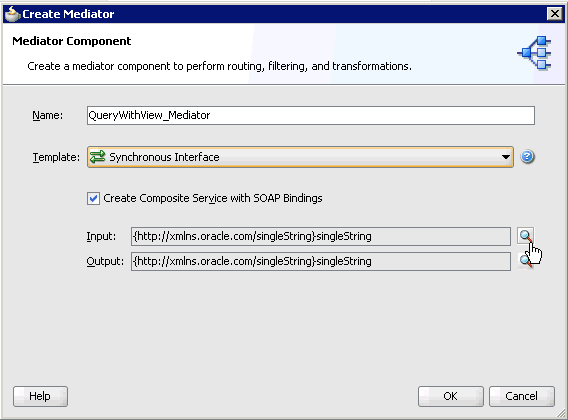Click the Create Mediator window title text
Image resolution: width=568 pixels, height=420 pixels.
pyautogui.click(x=68, y=14)
